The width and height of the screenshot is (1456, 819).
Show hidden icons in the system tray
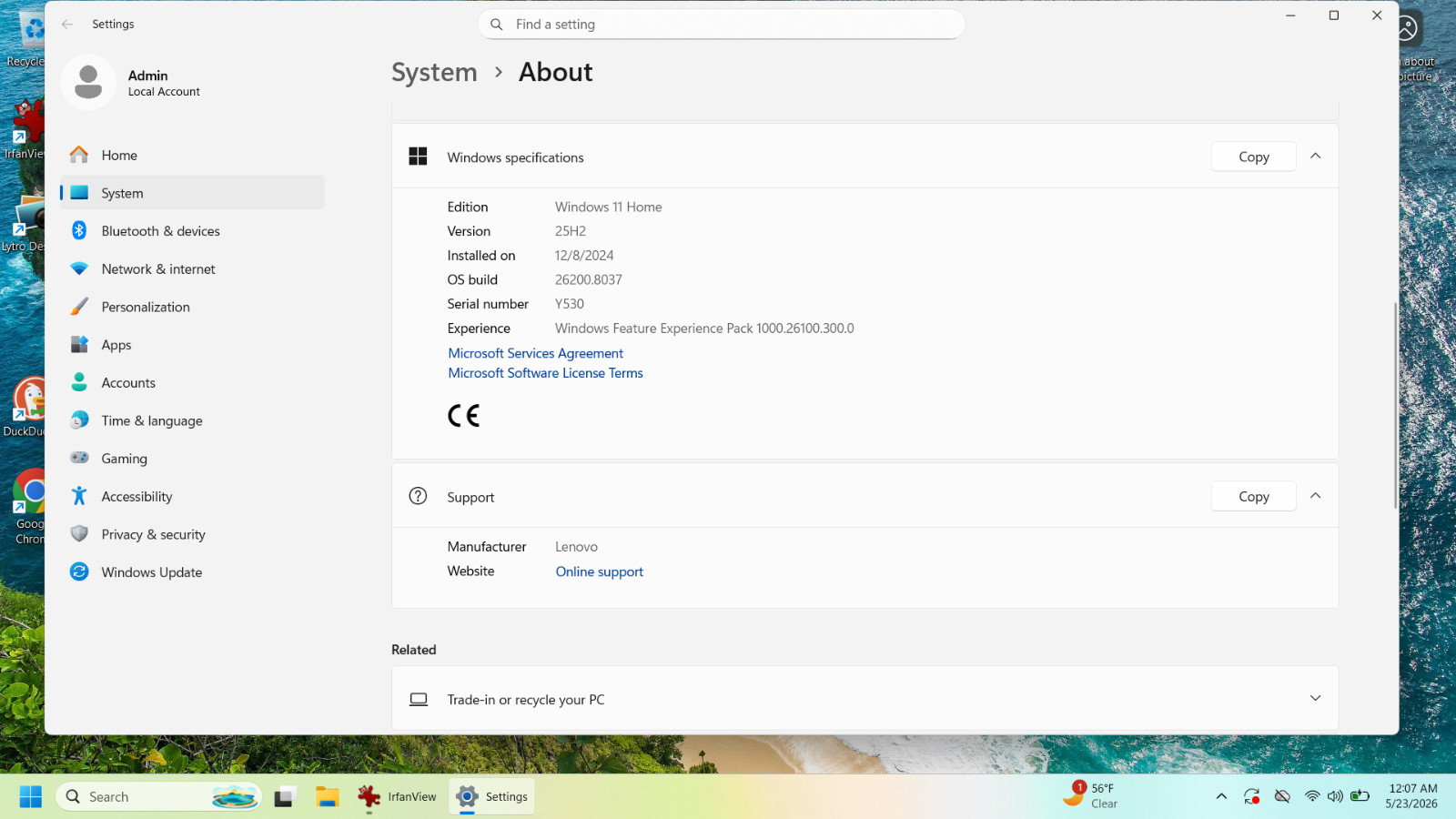point(1221,797)
